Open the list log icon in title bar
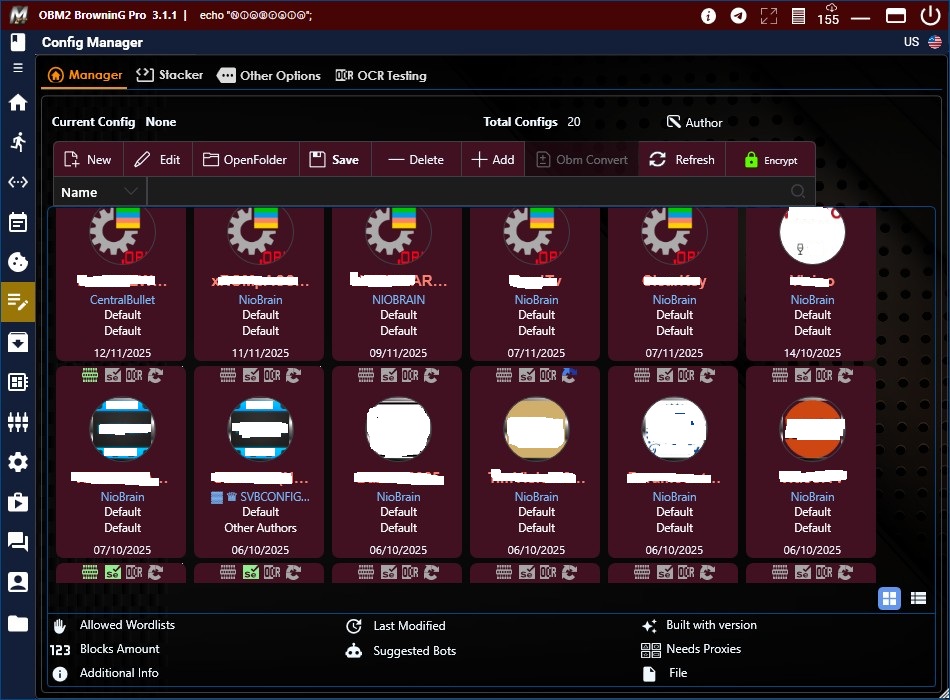This screenshot has width=950, height=700. 799,16
